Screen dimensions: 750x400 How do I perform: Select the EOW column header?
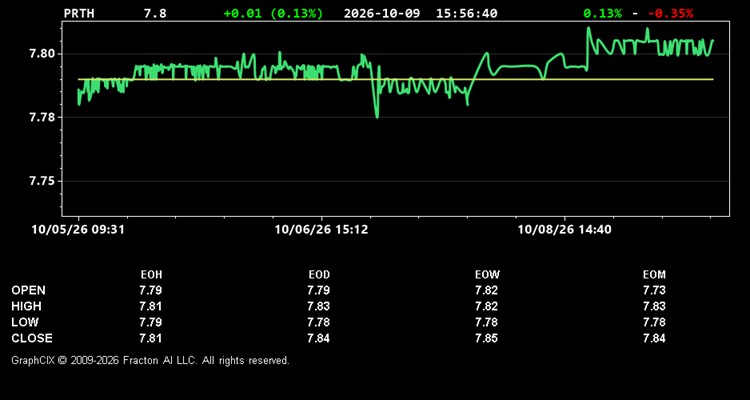(487, 275)
